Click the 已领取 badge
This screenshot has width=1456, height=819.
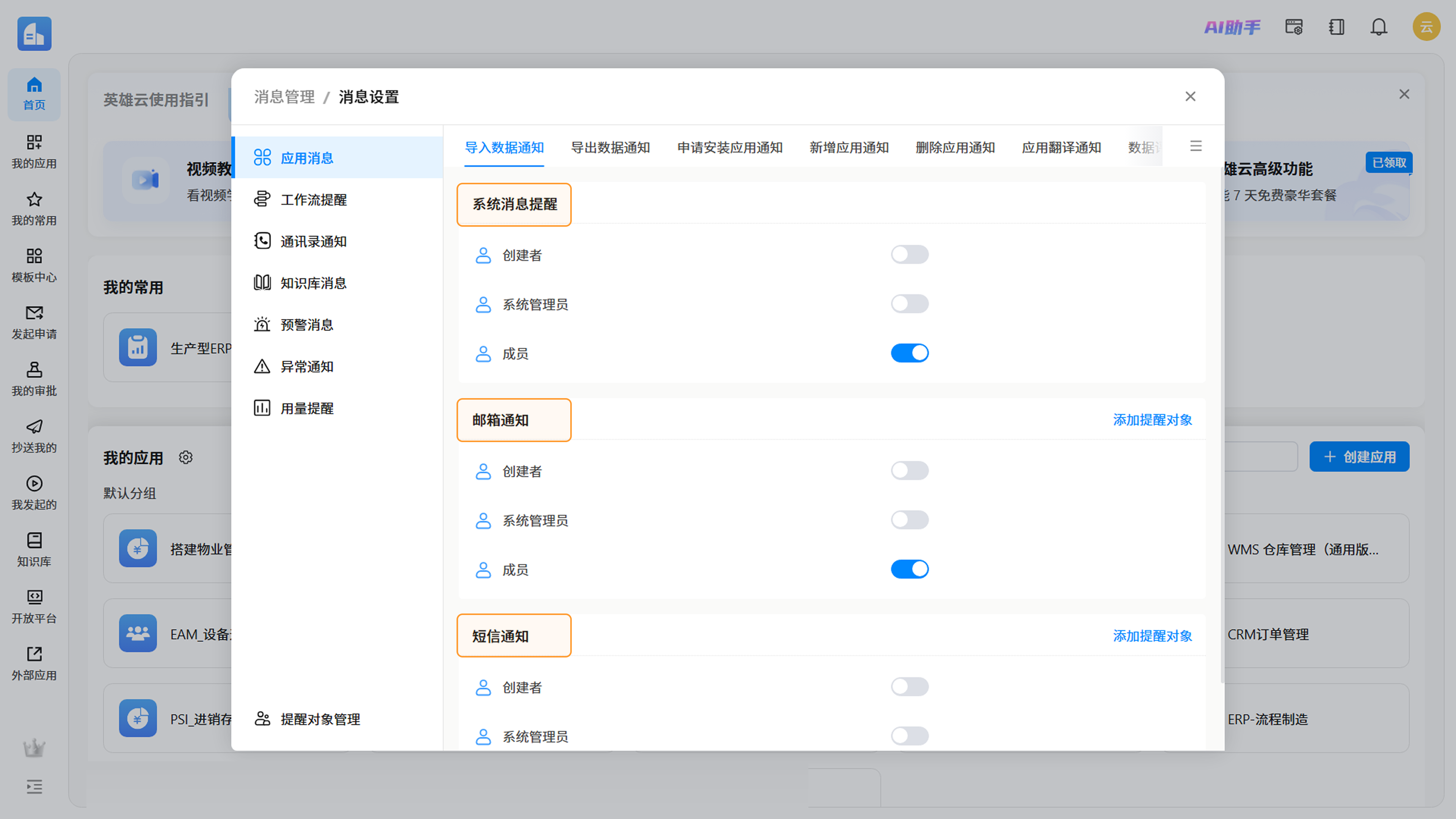(x=1389, y=163)
